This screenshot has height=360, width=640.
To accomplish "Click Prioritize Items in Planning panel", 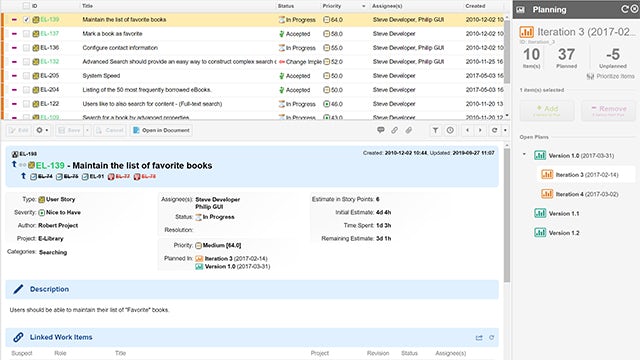I will pyautogui.click(x=610, y=76).
